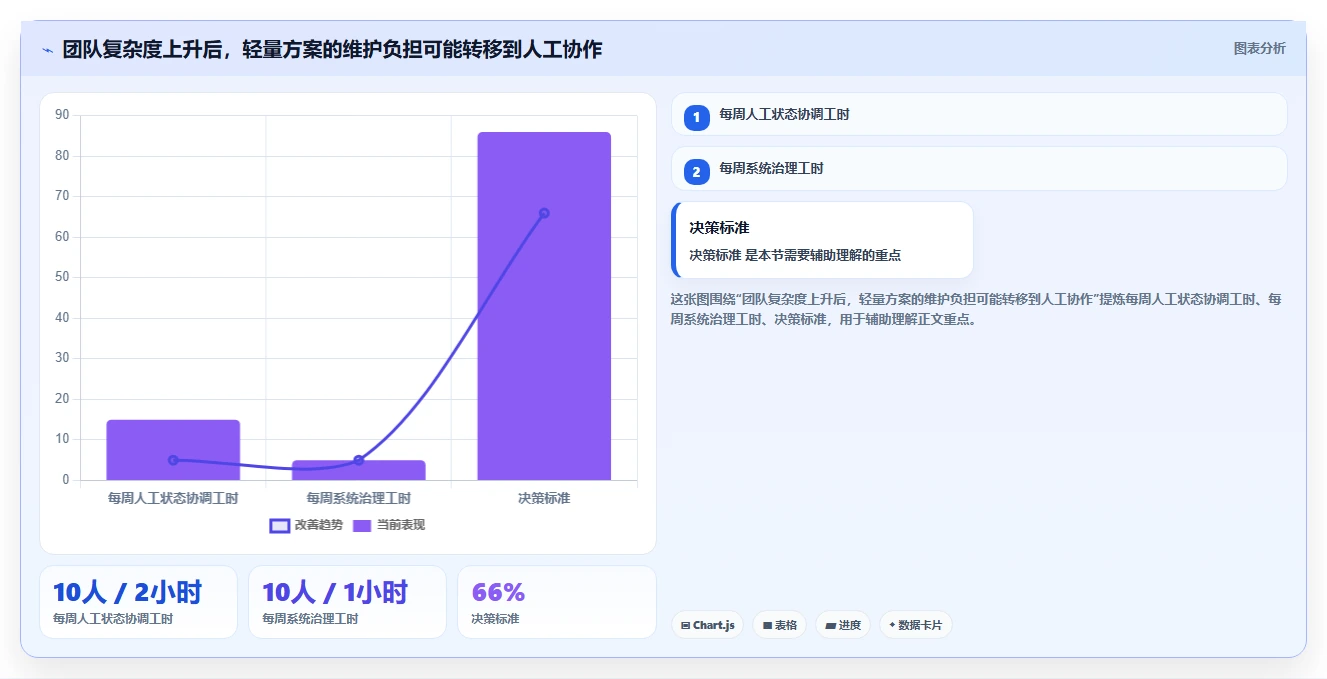Click the 10人 / 2小时 data card
Image resolution: width=1327 pixels, height=679 pixels.
coord(138,602)
